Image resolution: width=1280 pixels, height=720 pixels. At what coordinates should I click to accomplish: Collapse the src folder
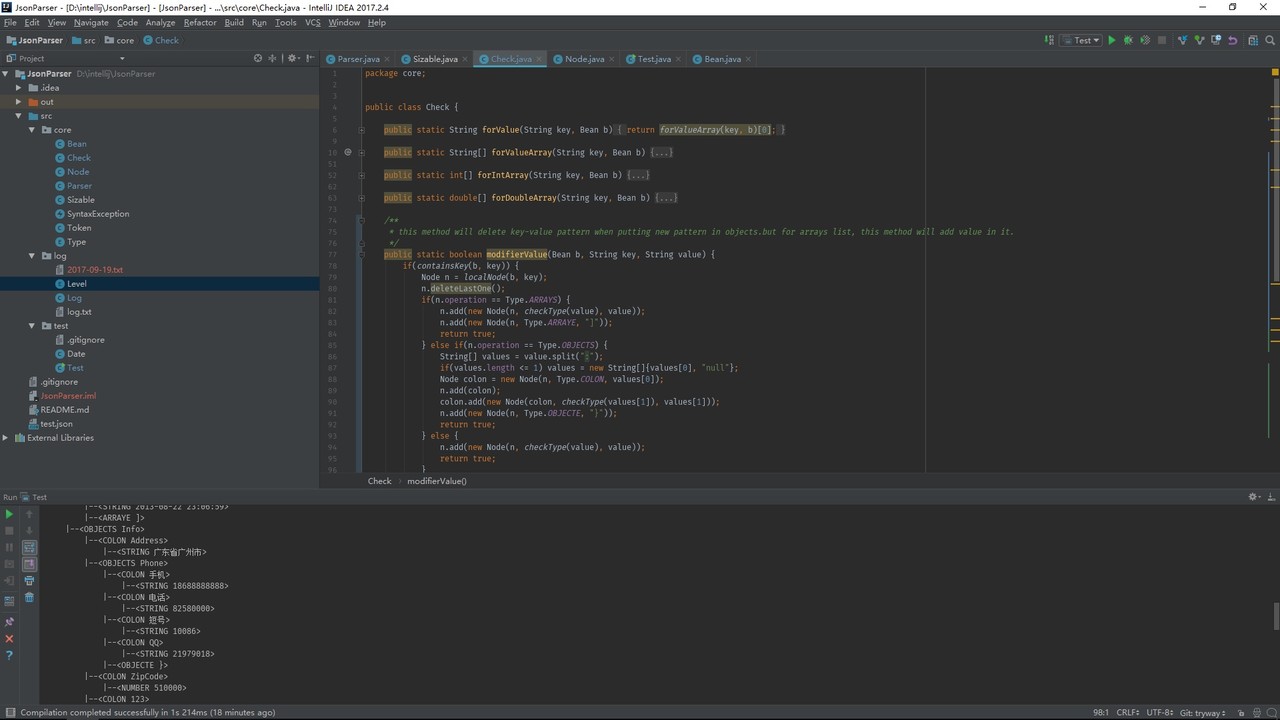[19, 116]
